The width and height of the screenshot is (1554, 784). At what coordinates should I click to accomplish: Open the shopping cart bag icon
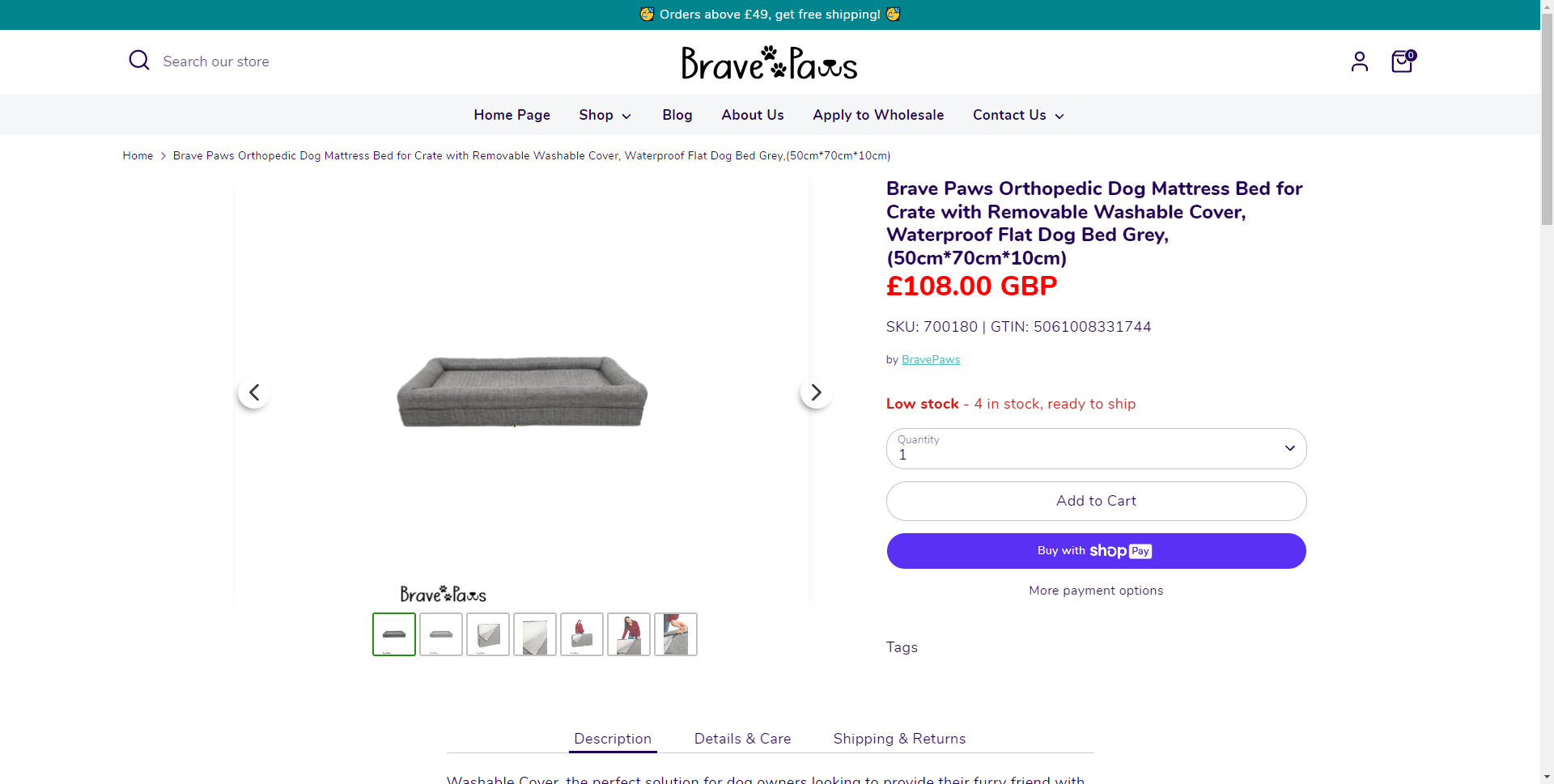1403,61
